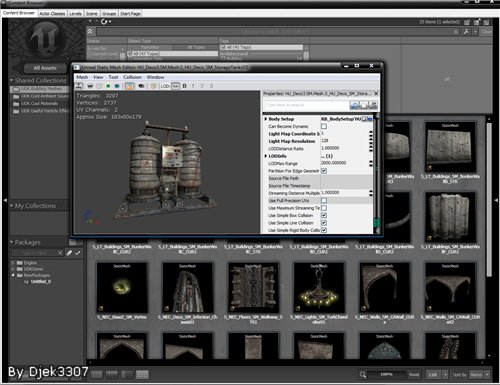Collapse filter panel with double-chevron icon
This screenshot has height=385, width=500.
click(x=90, y=32)
